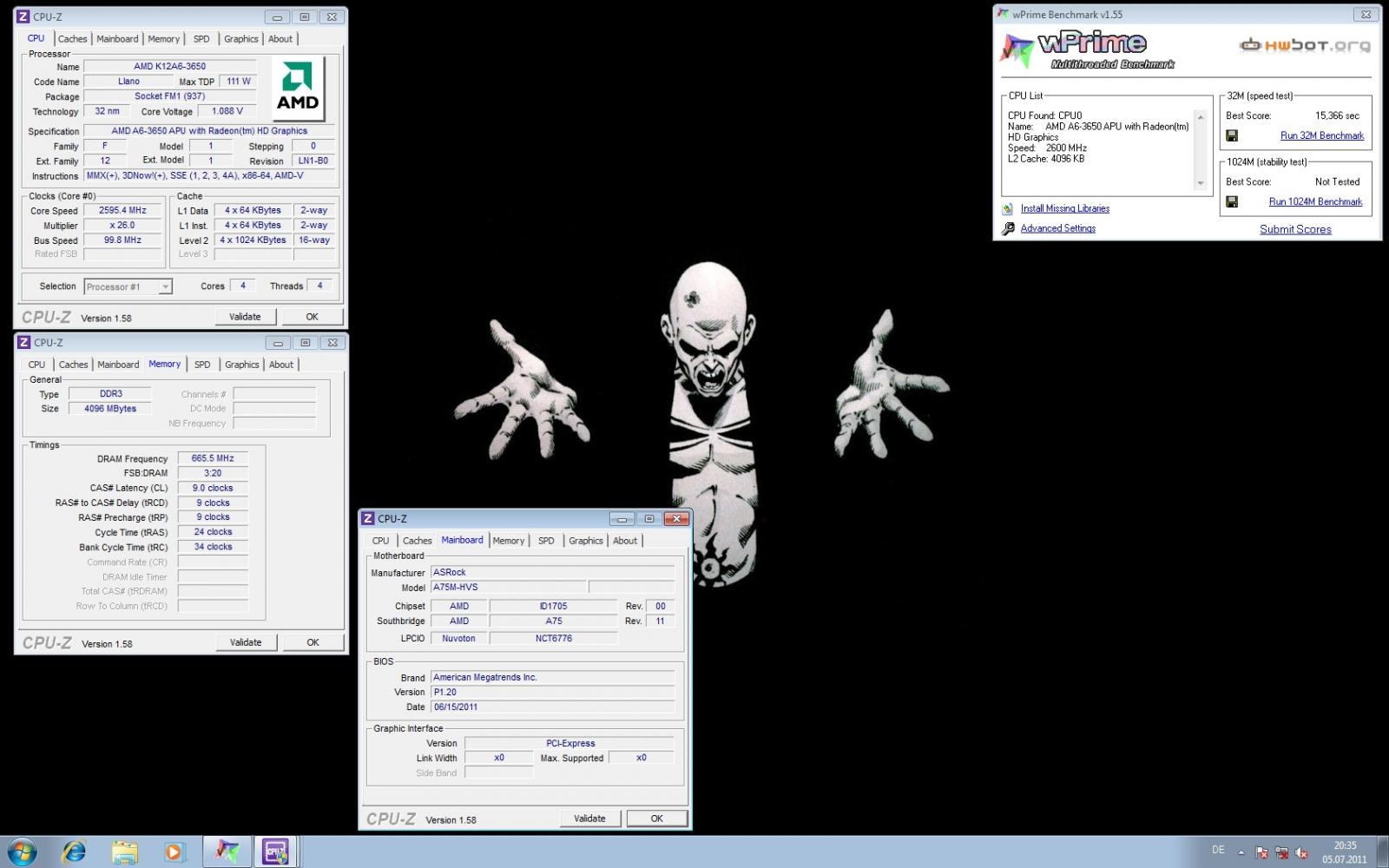Switch to wPrime via its taskbar icon
Image resolution: width=1389 pixels, height=868 pixels.
coord(227,852)
